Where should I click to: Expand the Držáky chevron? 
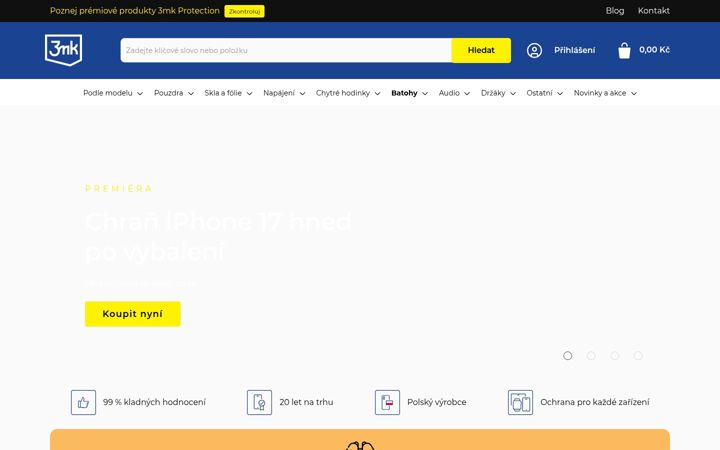pos(513,94)
